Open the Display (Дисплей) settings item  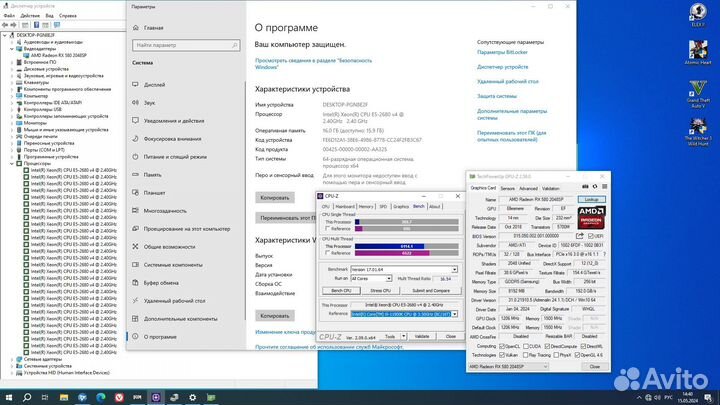pyautogui.click(x=154, y=84)
